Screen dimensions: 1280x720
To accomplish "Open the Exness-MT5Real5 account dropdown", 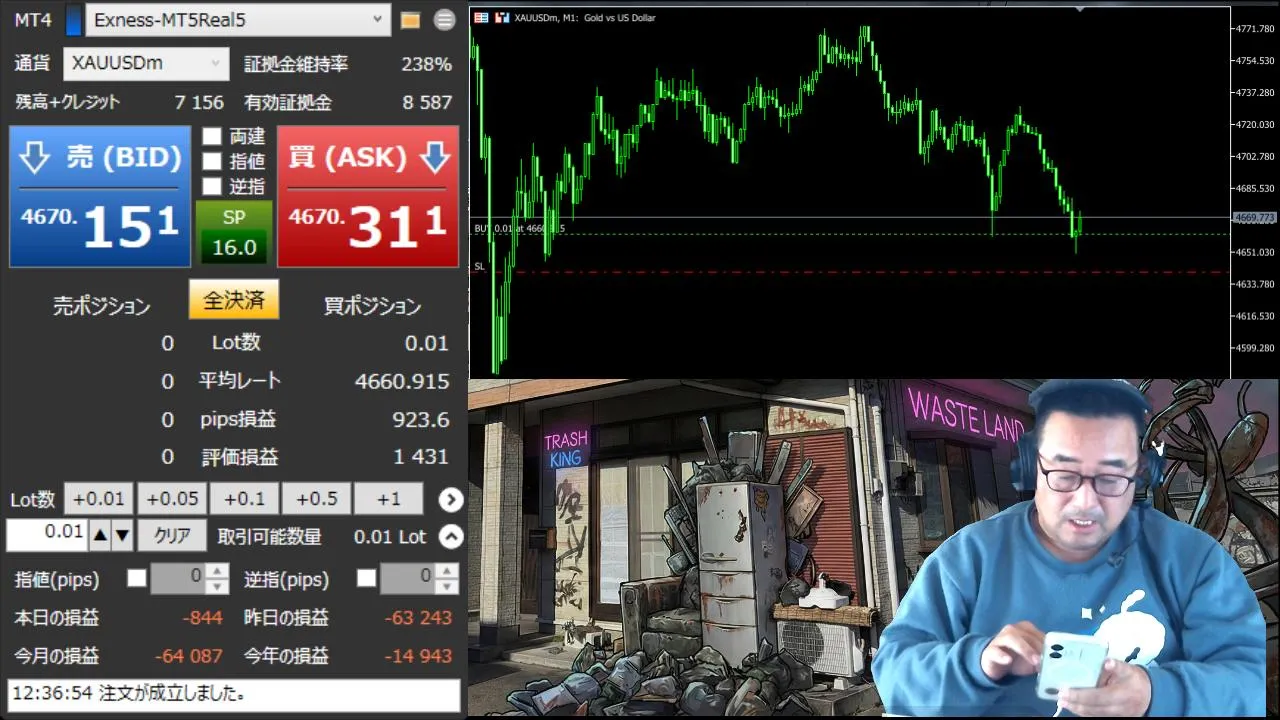I will (x=238, y=19).
